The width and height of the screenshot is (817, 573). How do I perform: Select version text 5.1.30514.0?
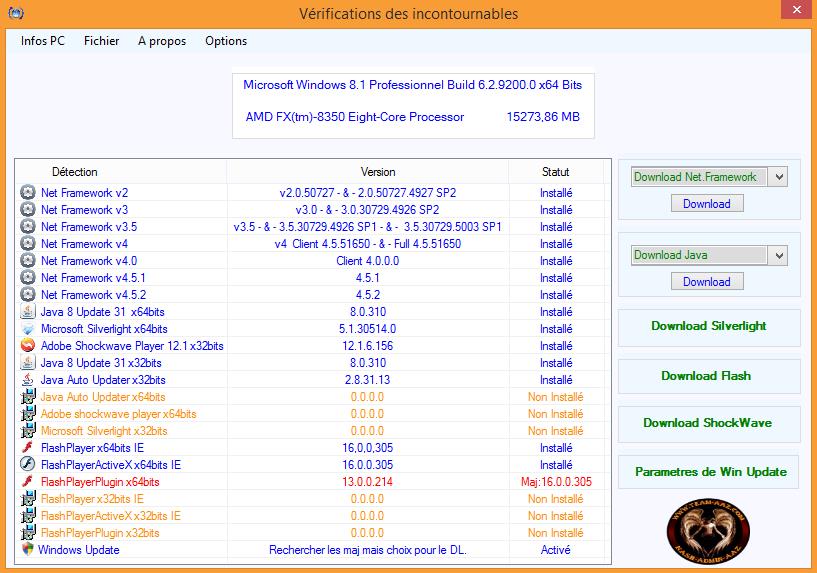point(367,329)
